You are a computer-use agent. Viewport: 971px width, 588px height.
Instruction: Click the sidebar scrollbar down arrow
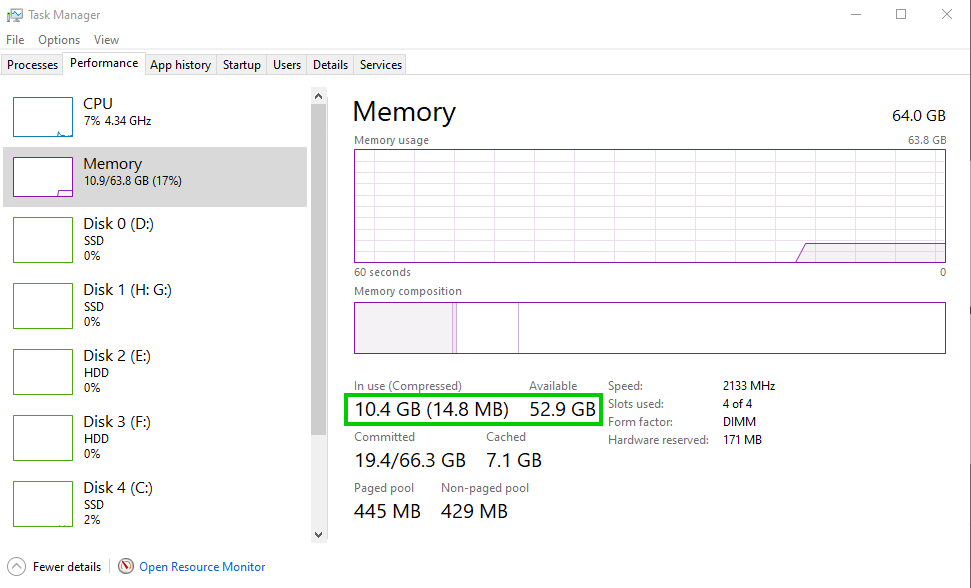click(319, 534)
